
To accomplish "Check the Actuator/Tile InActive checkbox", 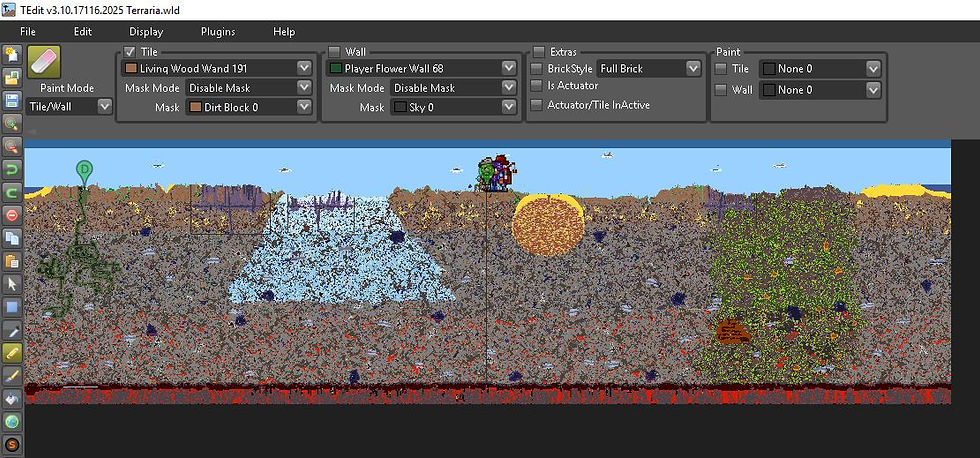I will (x=536, y=105).
